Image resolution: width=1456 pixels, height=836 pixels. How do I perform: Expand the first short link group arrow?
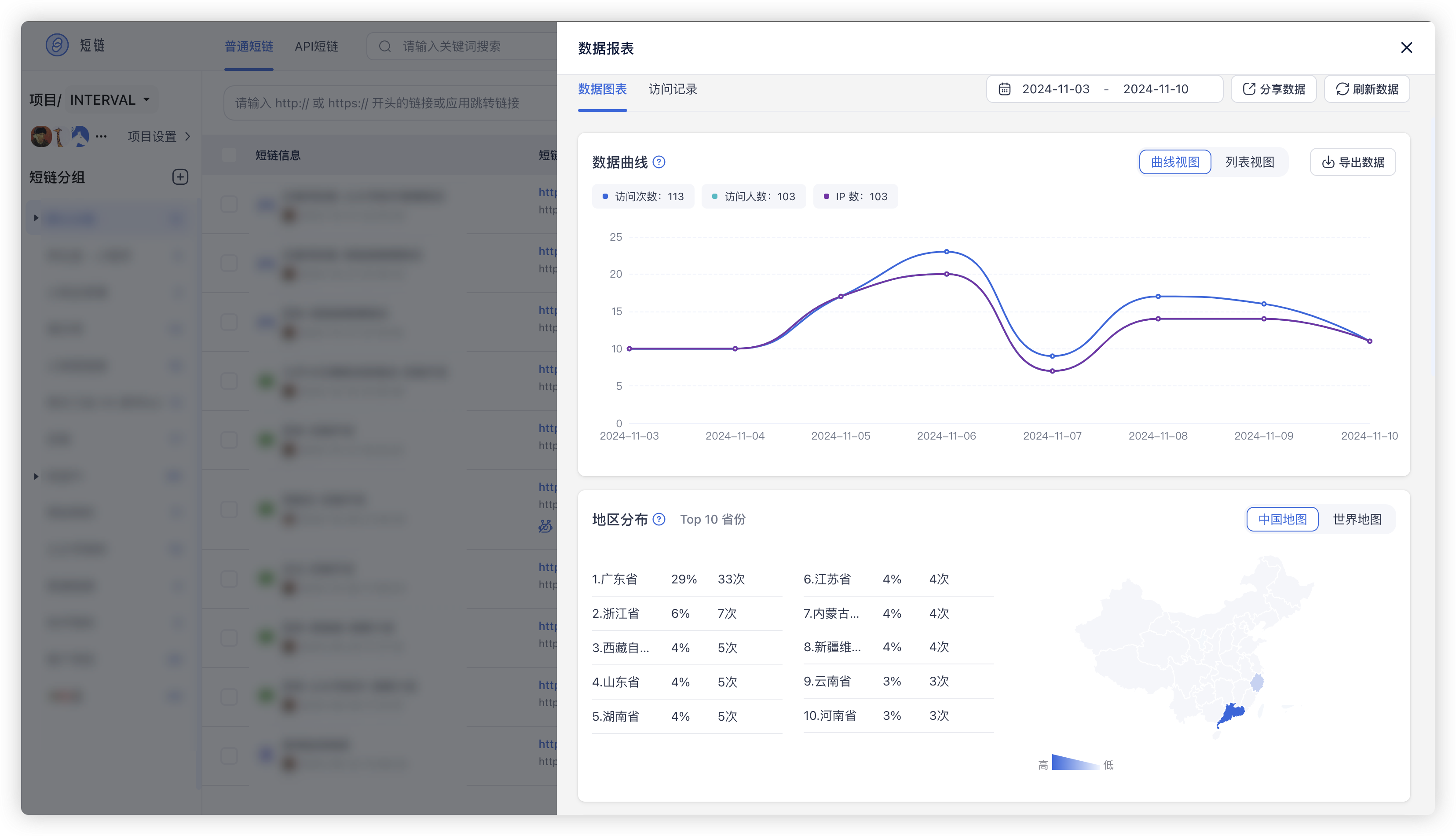coord(36,218)
